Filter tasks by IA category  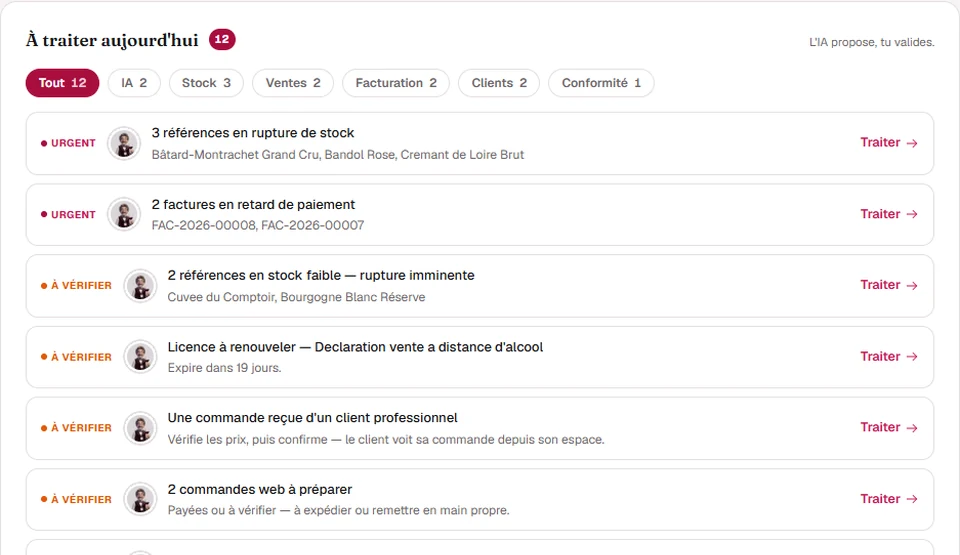click(134, 83)
